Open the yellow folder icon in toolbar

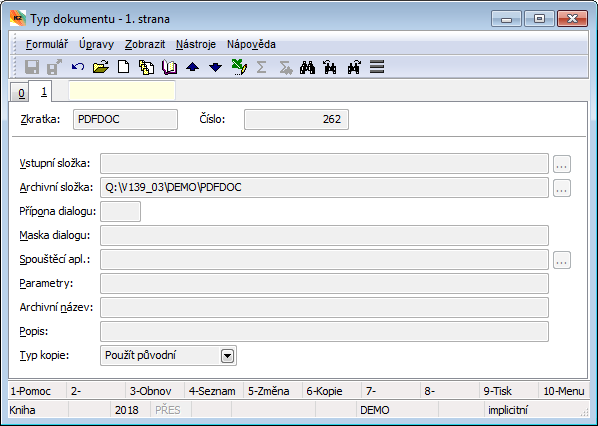101,68
